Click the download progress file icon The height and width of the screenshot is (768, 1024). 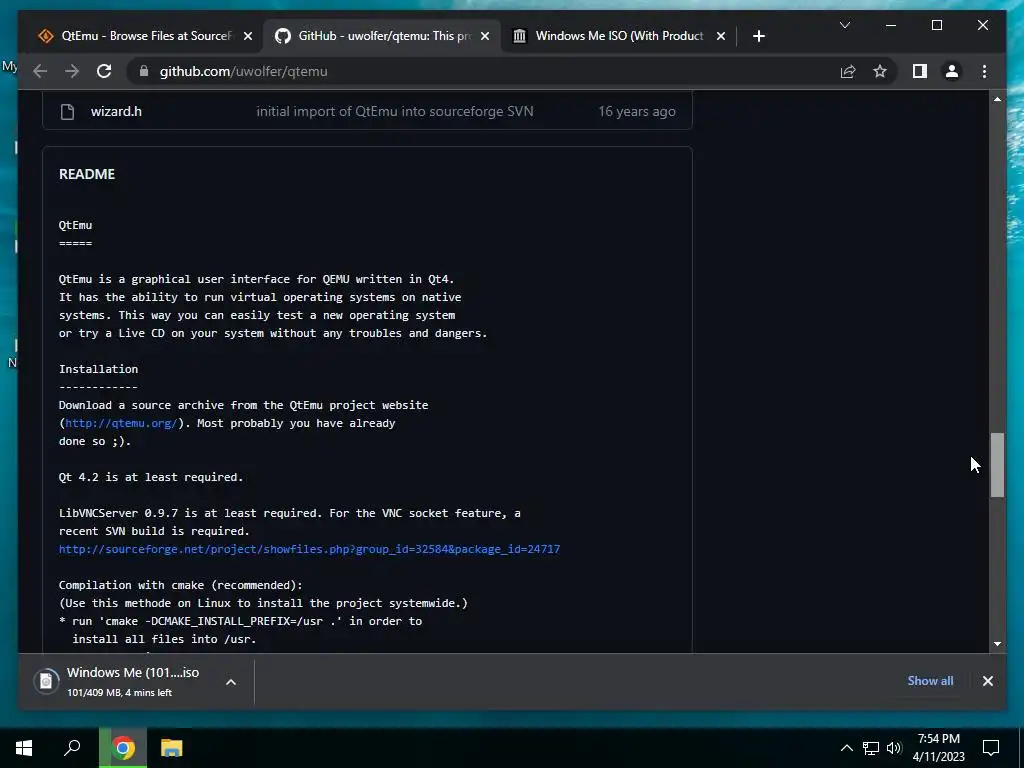point(46,681)
